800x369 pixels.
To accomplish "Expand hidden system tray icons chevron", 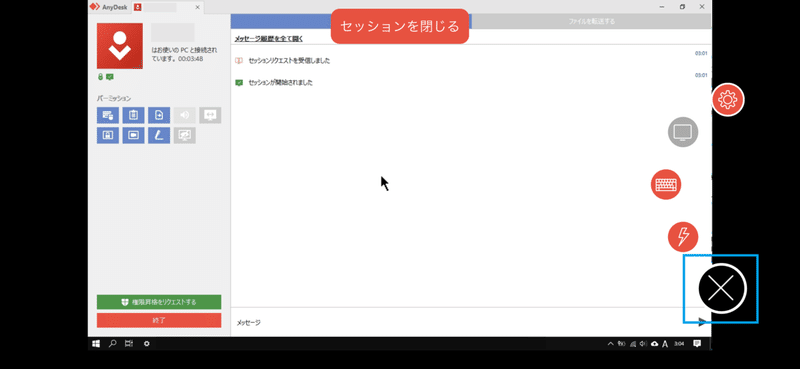I will tap(611, 344).
